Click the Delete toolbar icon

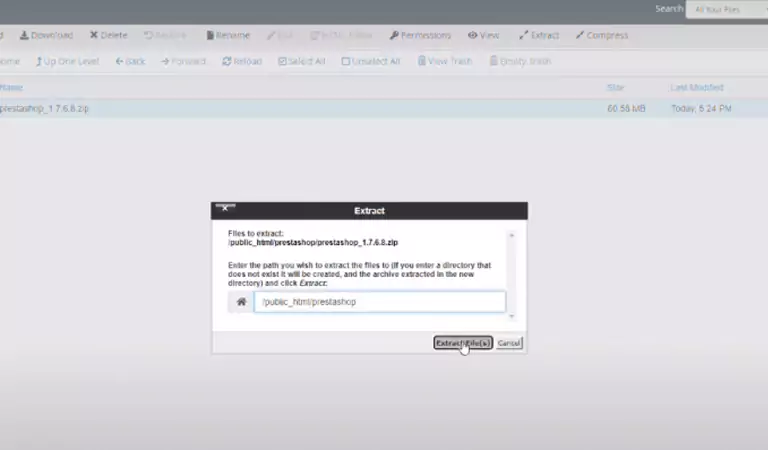click(94, 35)
